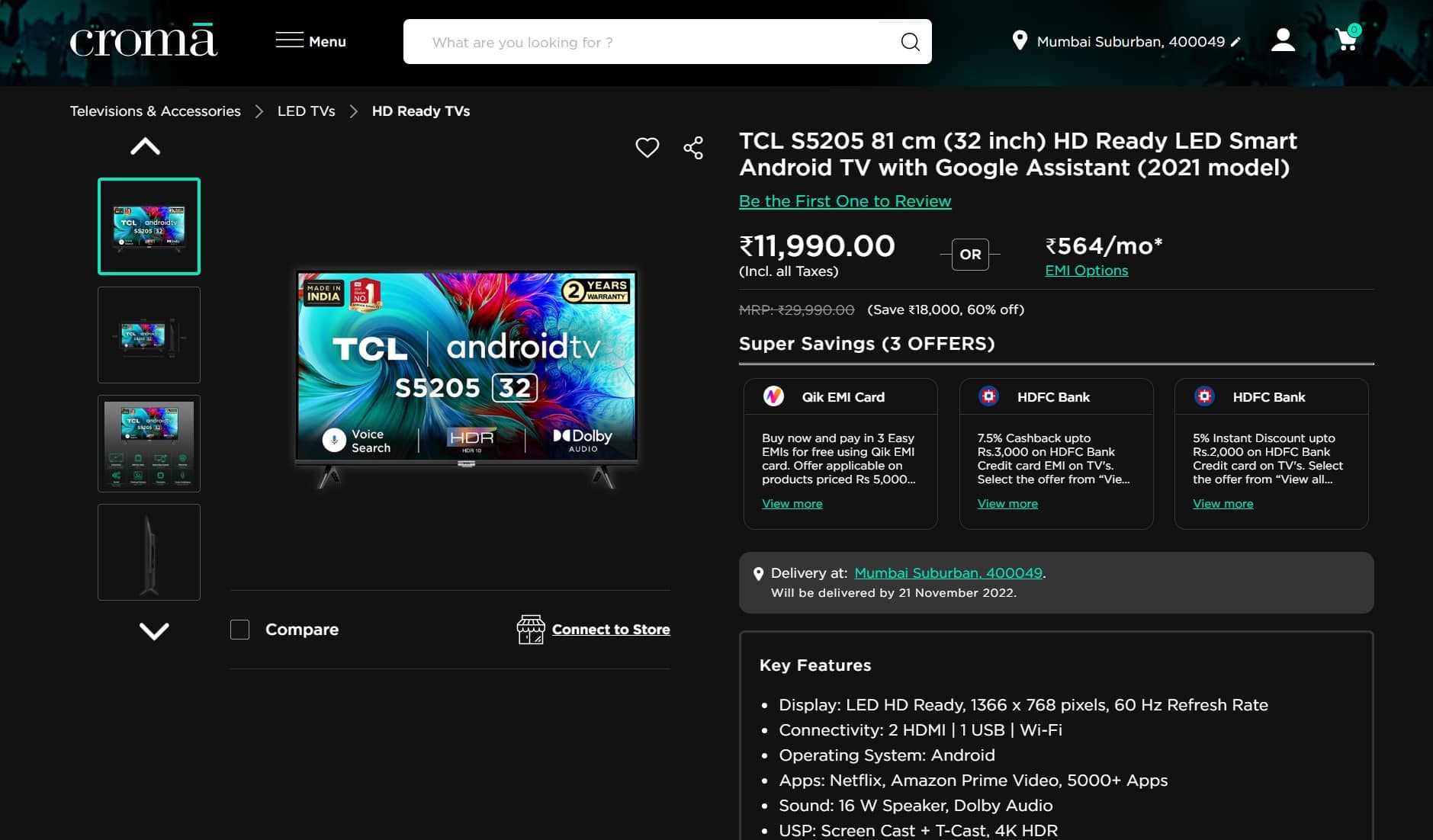The width and height of the screenshot is (1433, 840).
Task: Click HDFC Bank logo on cashback offer
Action: tap(989, 396)
